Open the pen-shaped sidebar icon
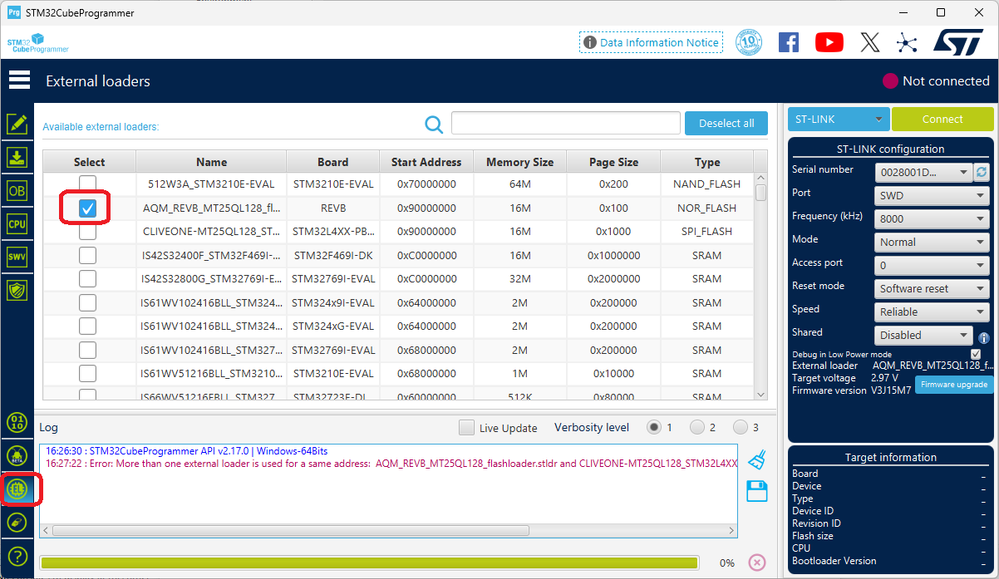The height and width of the screenshot is (579, 999). [x=17, y=523]
